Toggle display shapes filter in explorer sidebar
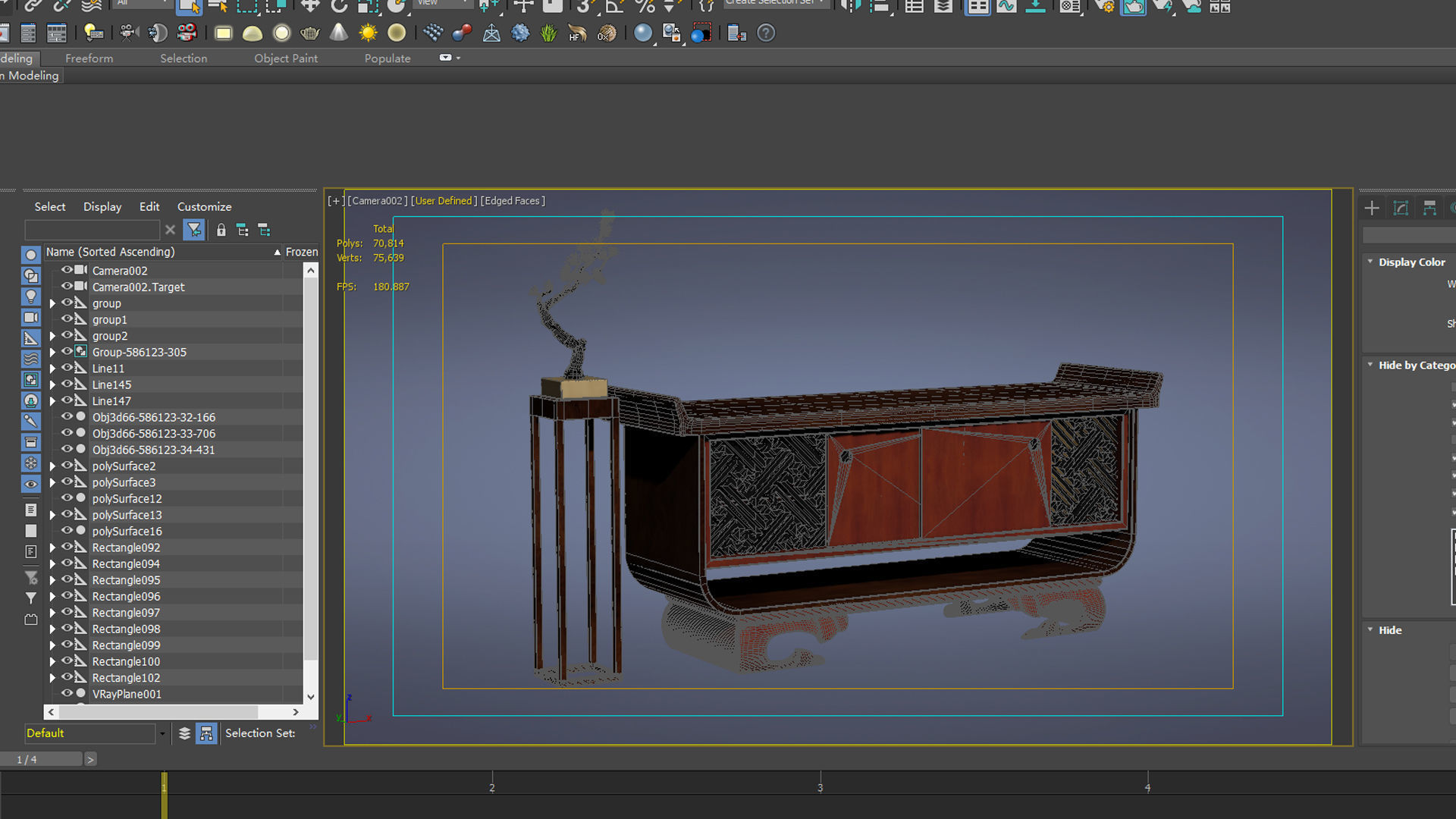The width and height of the screenshot is (1456, 819). 30,276
